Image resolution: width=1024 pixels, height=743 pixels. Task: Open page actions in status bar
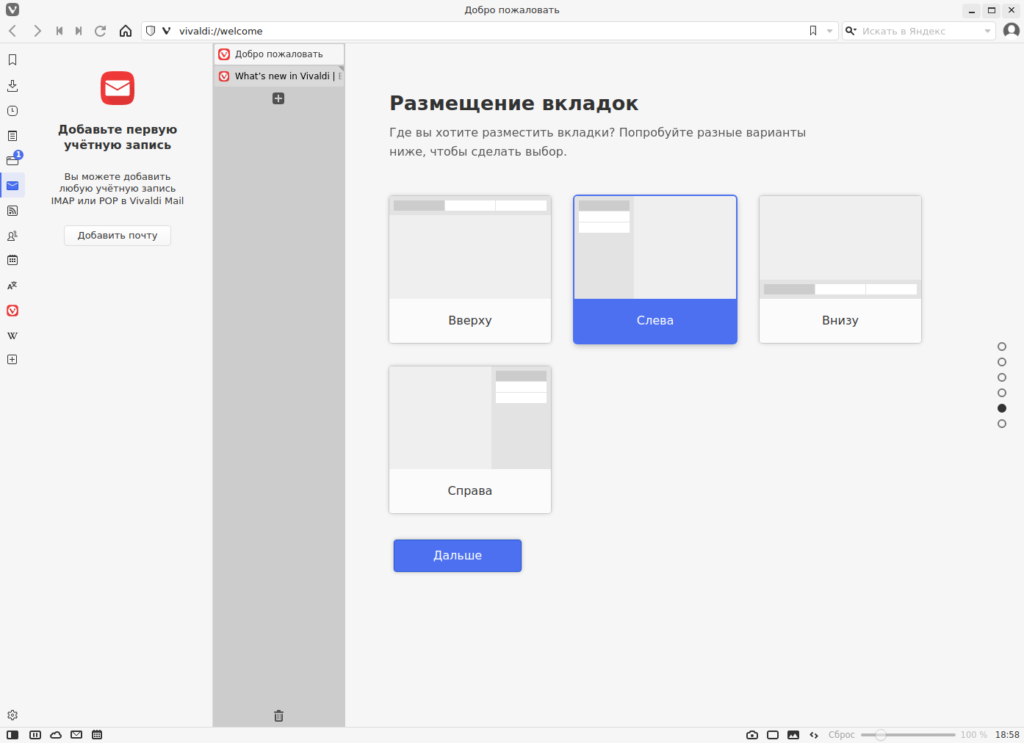[814, 735]
